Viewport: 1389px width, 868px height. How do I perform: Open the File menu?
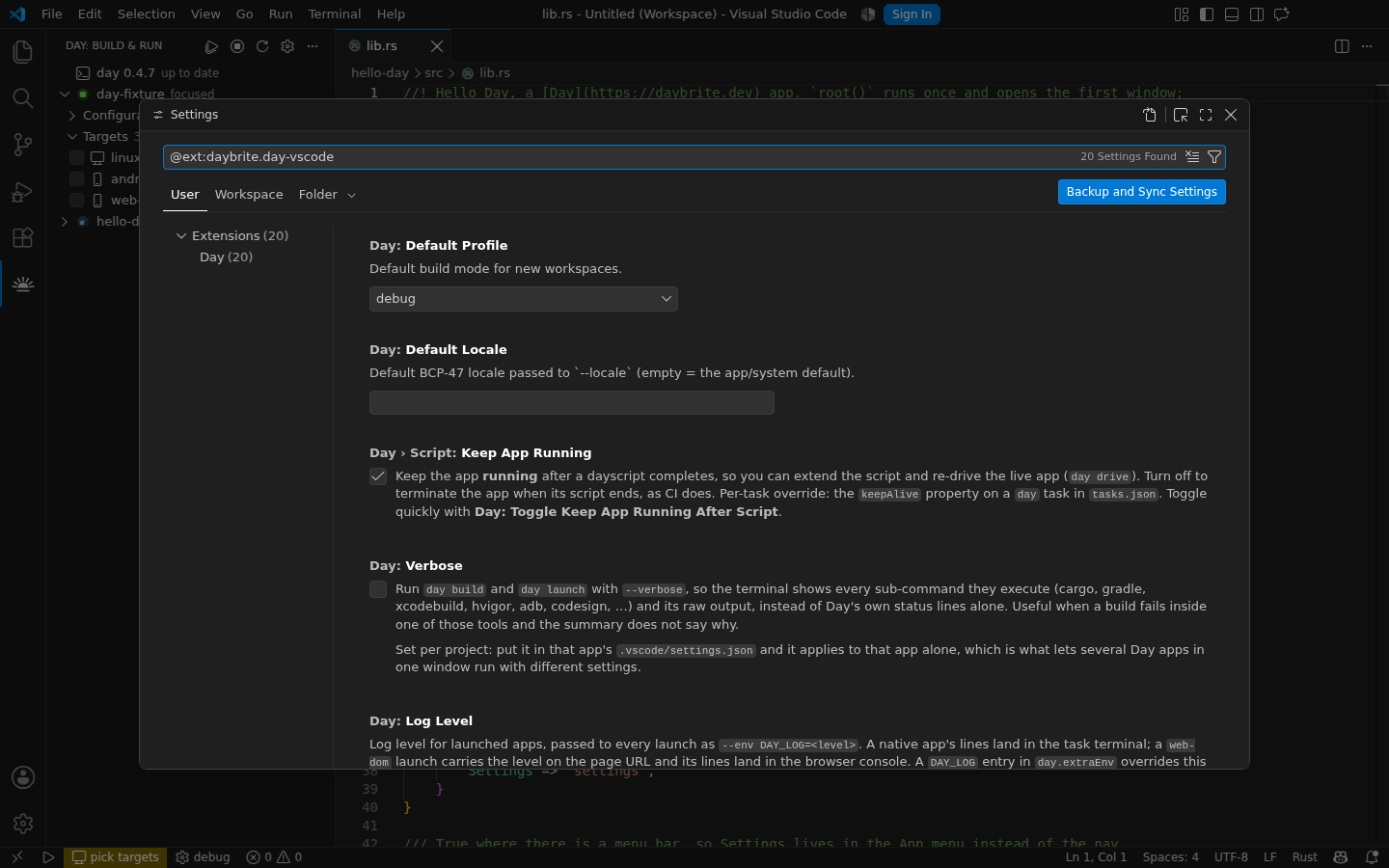pyautogui.click(x=52, y=14)
